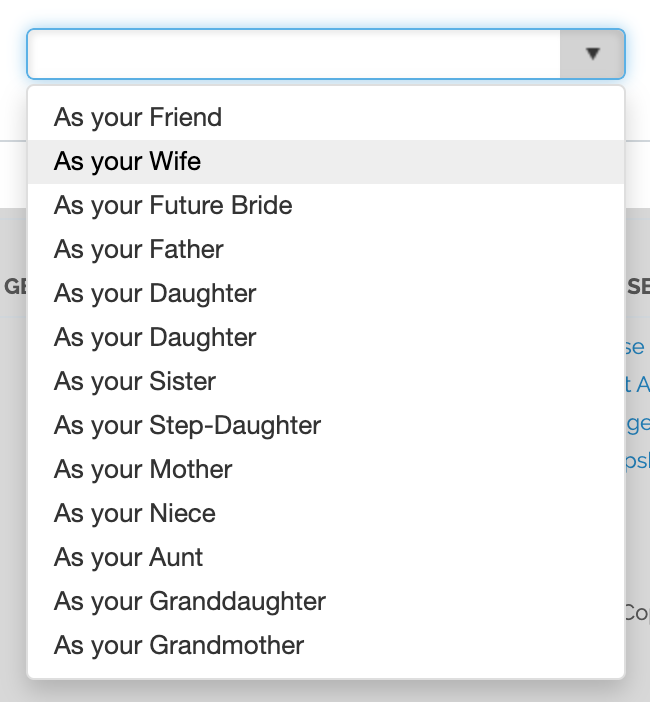The width and height of the screenshot is (650, 702).
Task: Choose the first 'As your Daughter' entry
Action: pyautogui.click(x=155, y=294)
